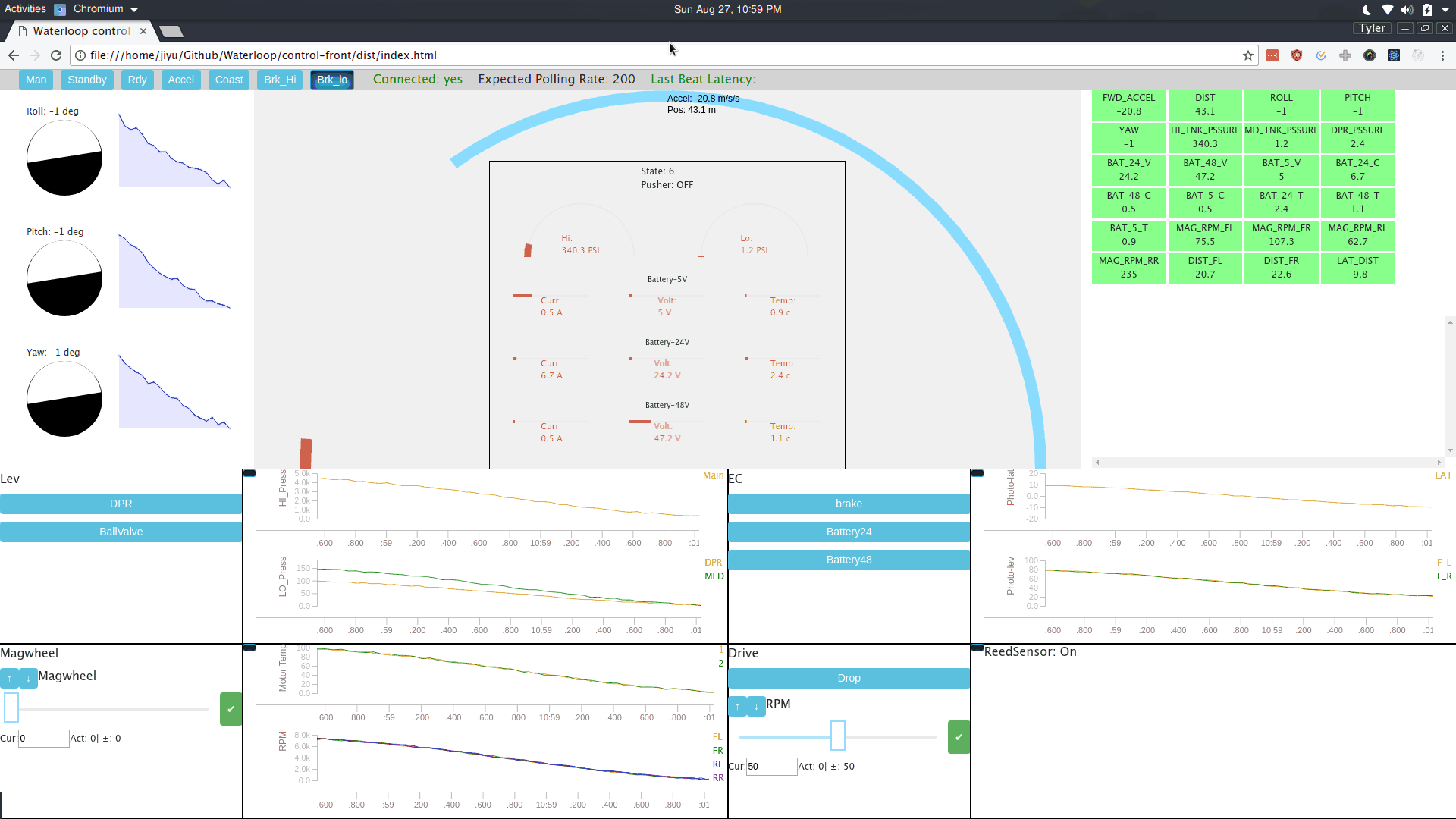Click the Magwheel up arrow button
Image resolution: width=1456 pixels, height=819 pixels.
pos(9,678)
